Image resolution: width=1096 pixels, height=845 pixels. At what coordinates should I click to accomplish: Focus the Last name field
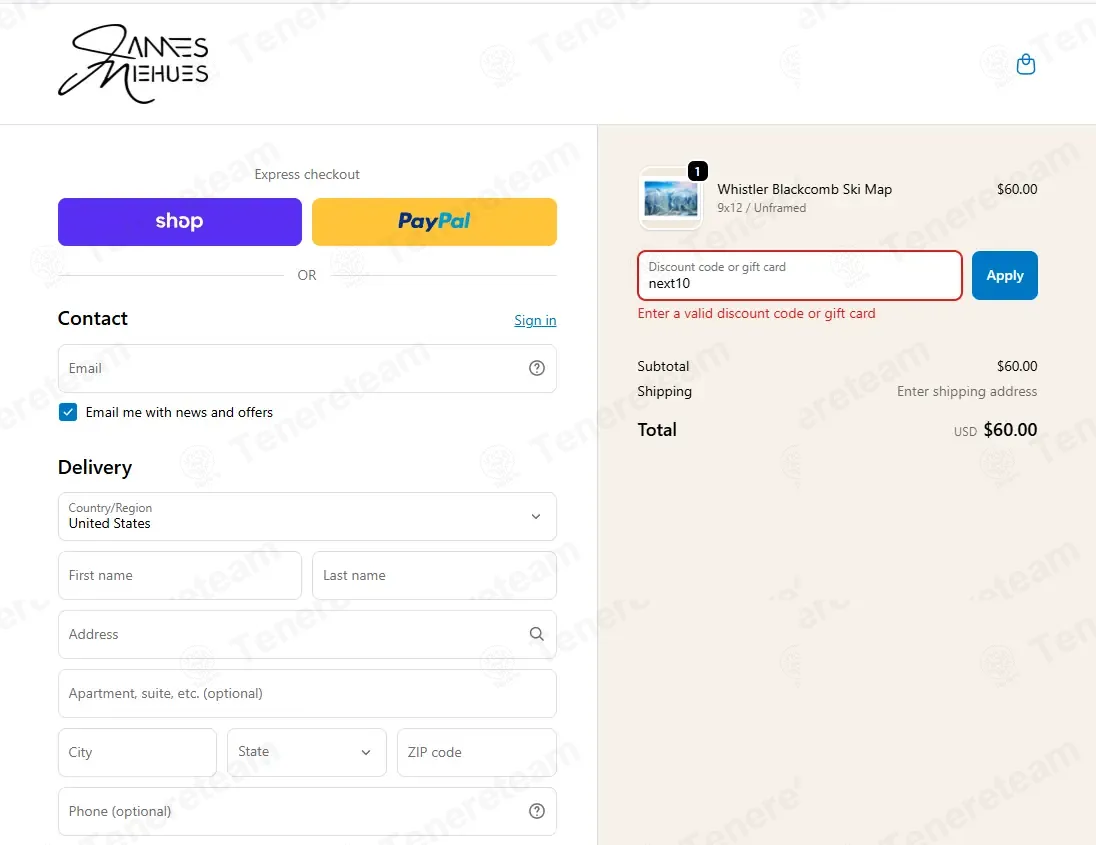pos(434,575)
